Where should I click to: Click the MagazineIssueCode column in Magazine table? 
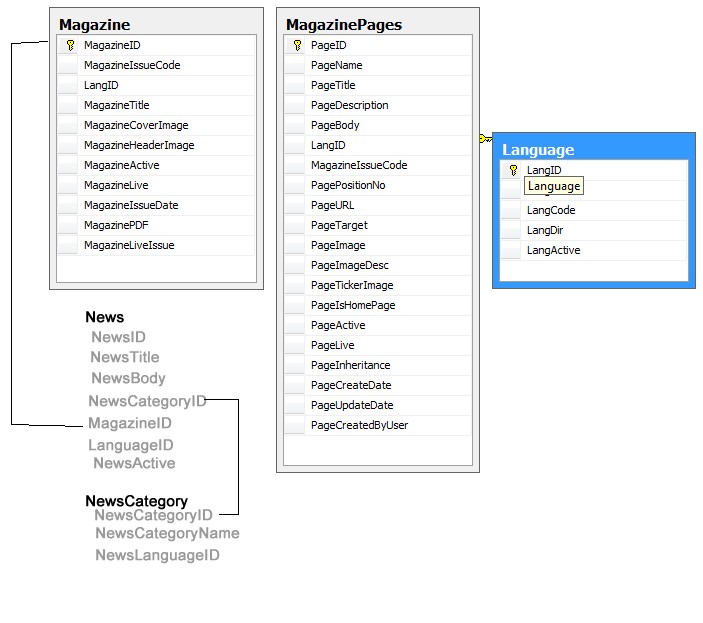[156, 65]
